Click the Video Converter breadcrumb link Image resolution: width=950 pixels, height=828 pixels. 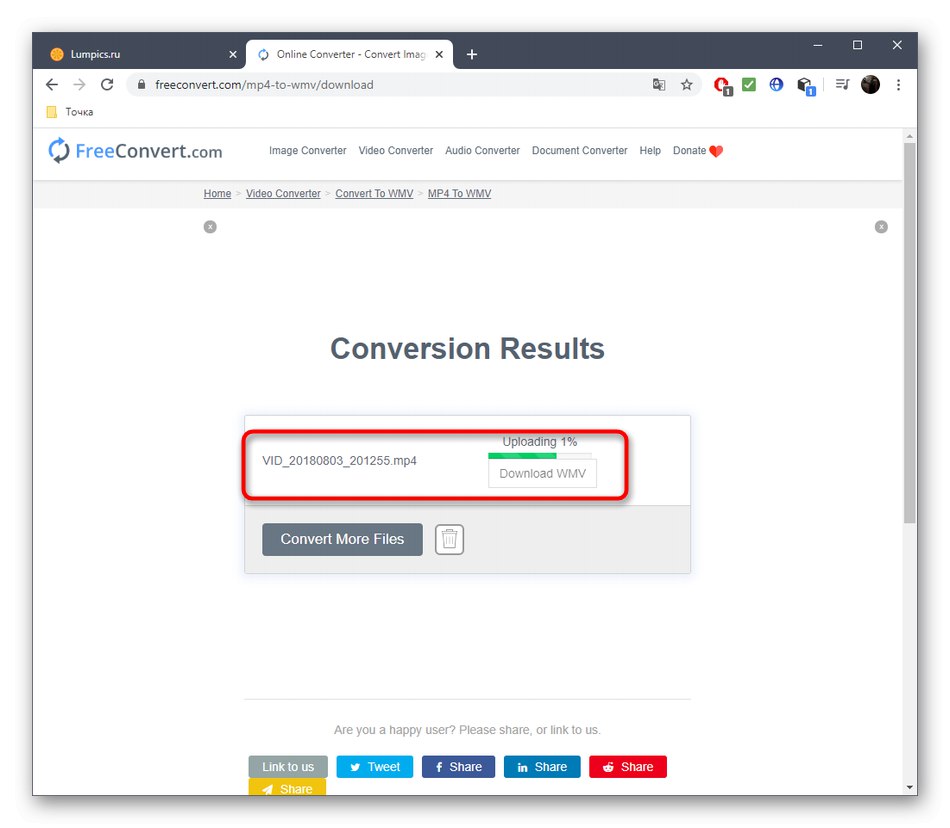(283, 194)
